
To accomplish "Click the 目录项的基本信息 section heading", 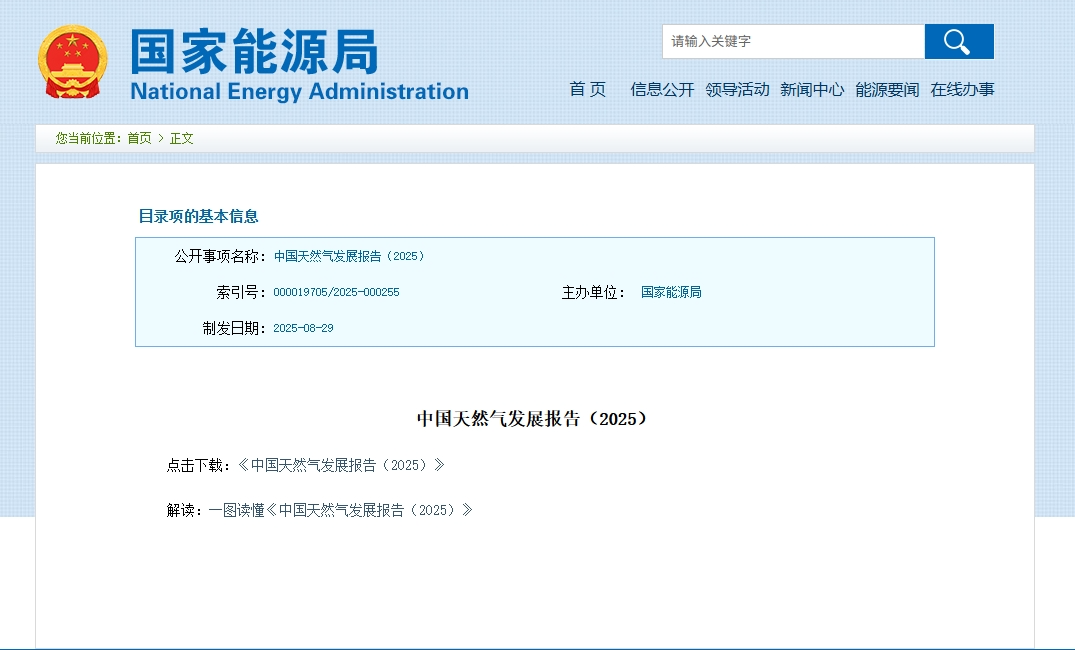I will (x=198, y=217).
